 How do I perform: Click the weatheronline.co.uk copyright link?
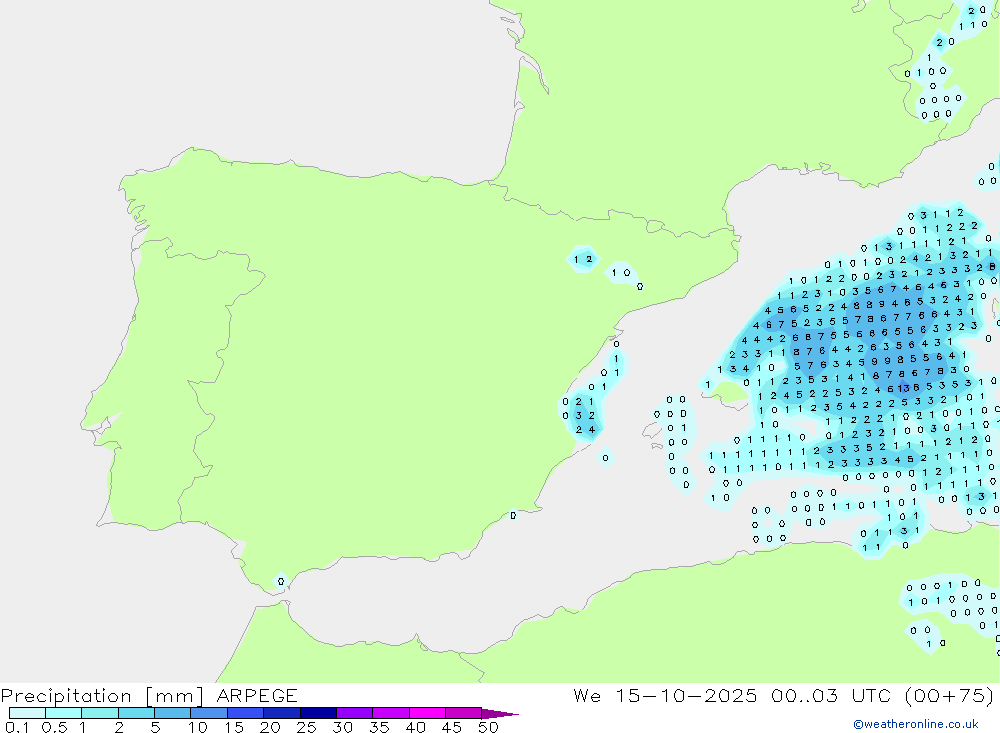[915, 724]
